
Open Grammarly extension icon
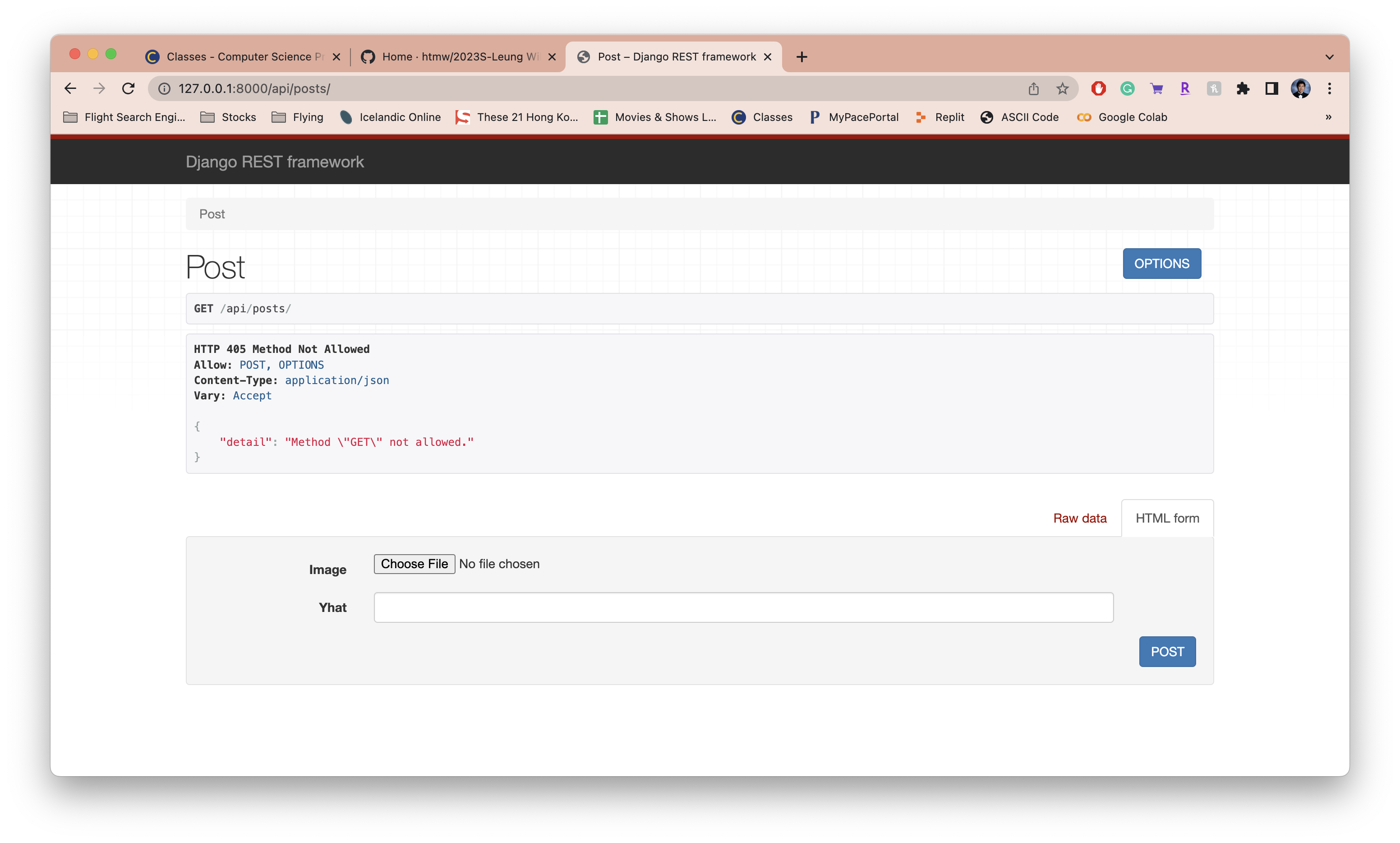click(x=1128, y=88)
